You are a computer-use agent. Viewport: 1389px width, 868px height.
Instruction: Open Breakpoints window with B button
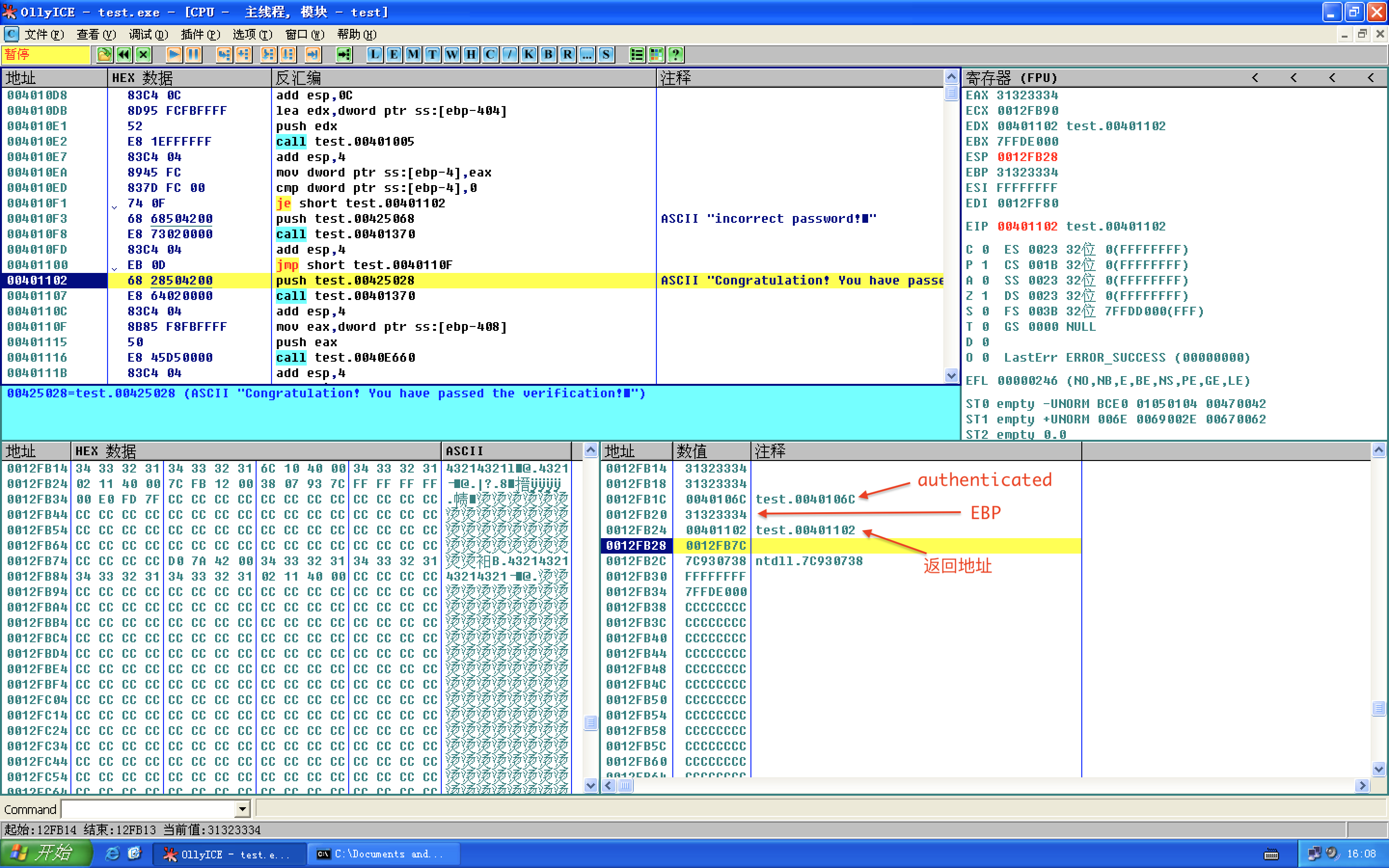pos(548,54)
